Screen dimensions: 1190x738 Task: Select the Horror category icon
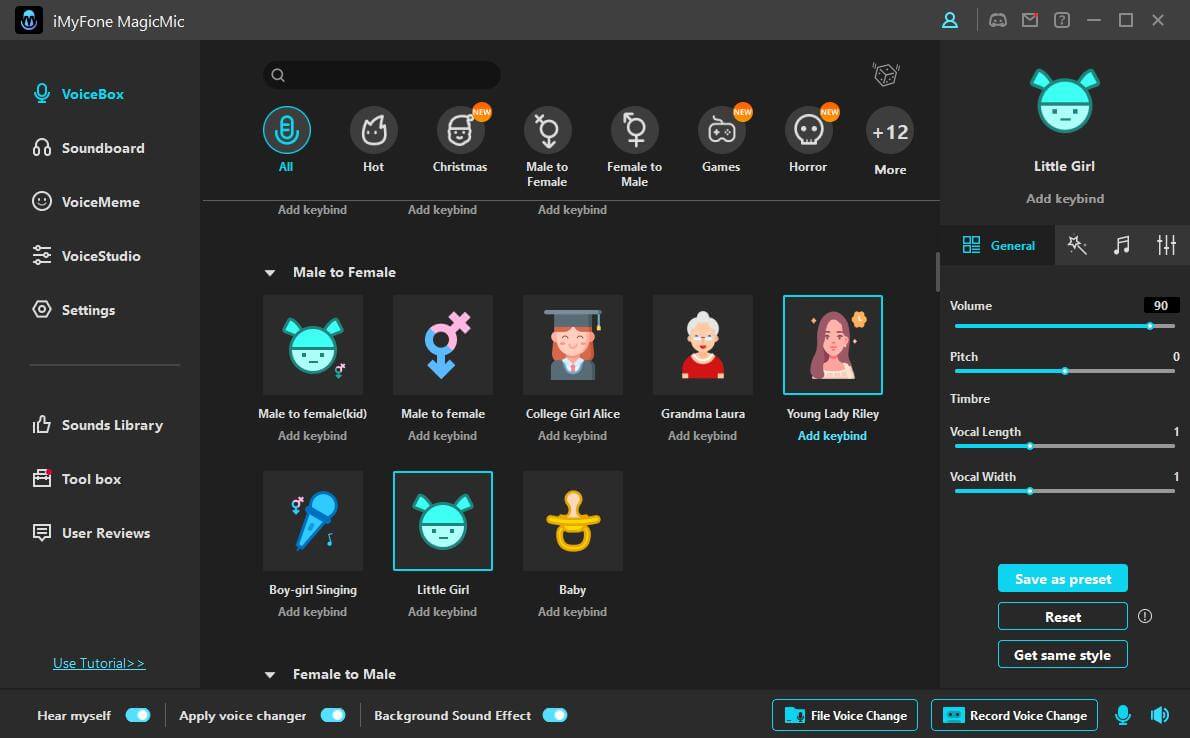808,130
